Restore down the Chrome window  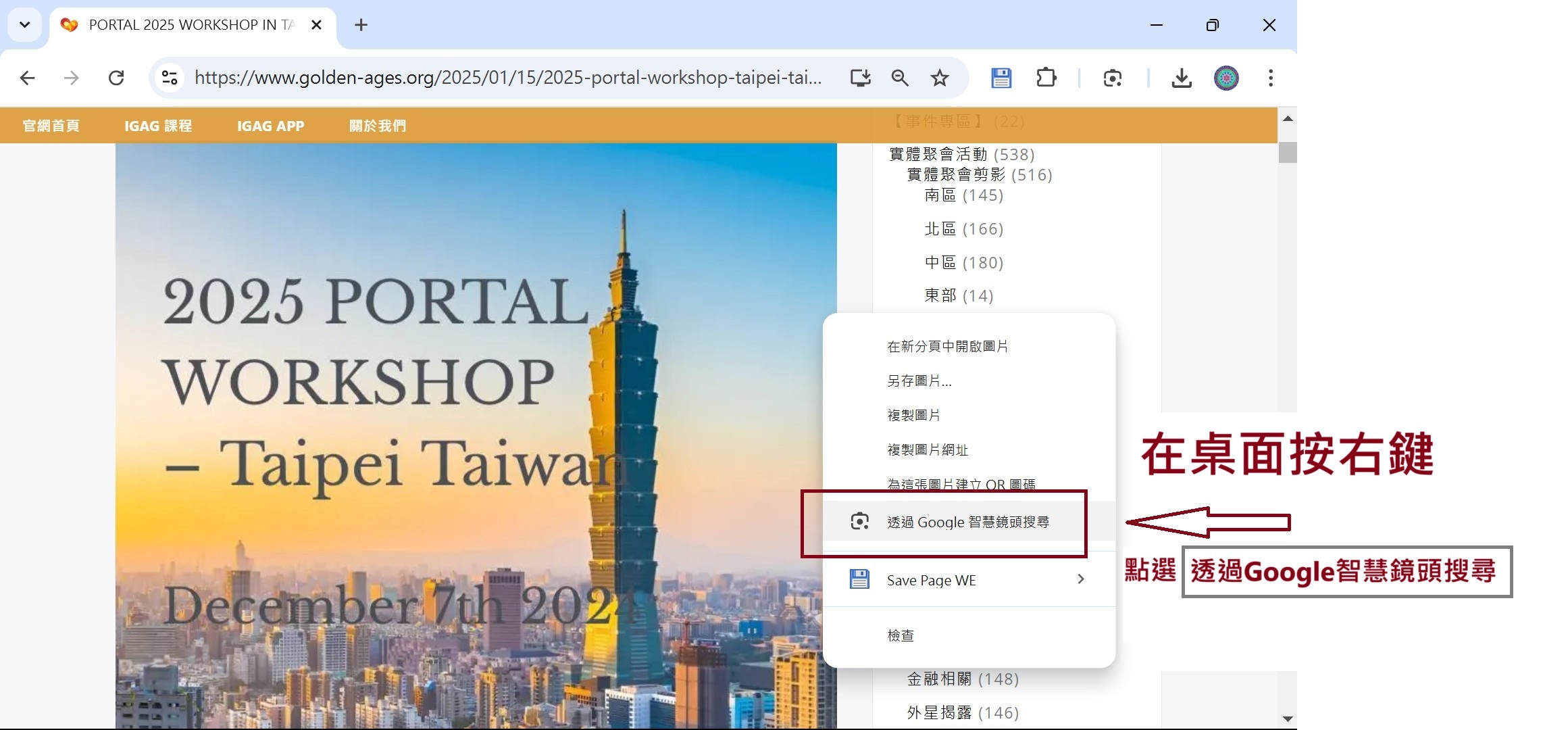click(x=1213, y=25)
